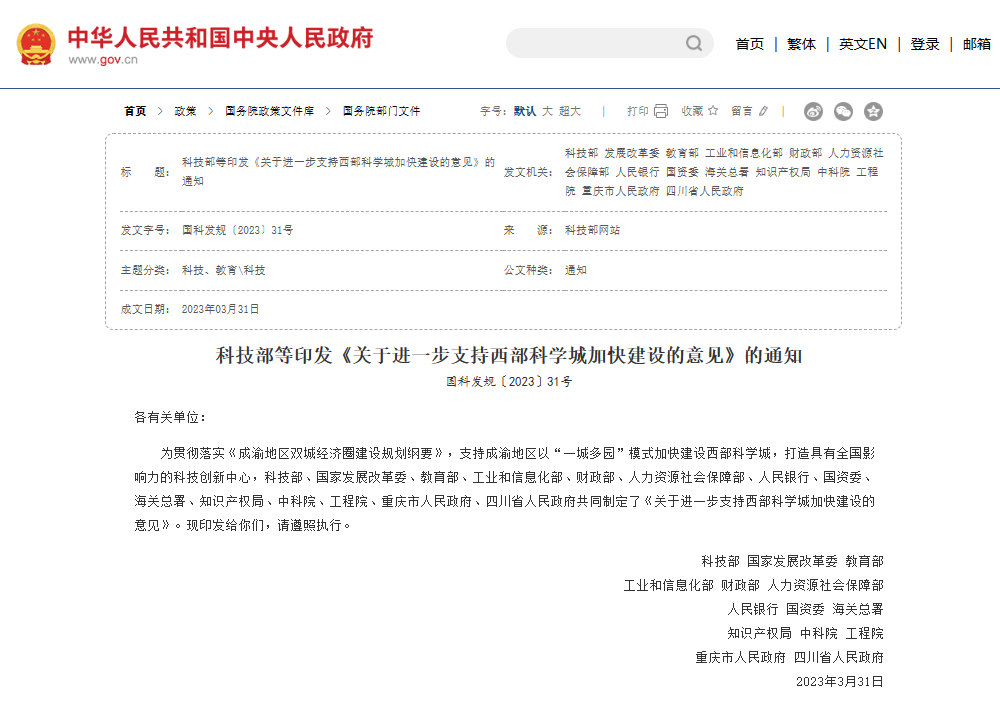Select the 默认 font size
This screenshot has height=704, width=1000.
(x=524, y=111)
